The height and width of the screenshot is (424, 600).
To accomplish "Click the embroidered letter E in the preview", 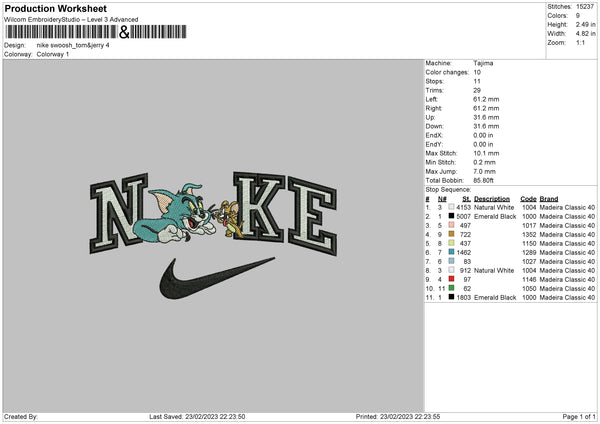I will coord(313,216).
